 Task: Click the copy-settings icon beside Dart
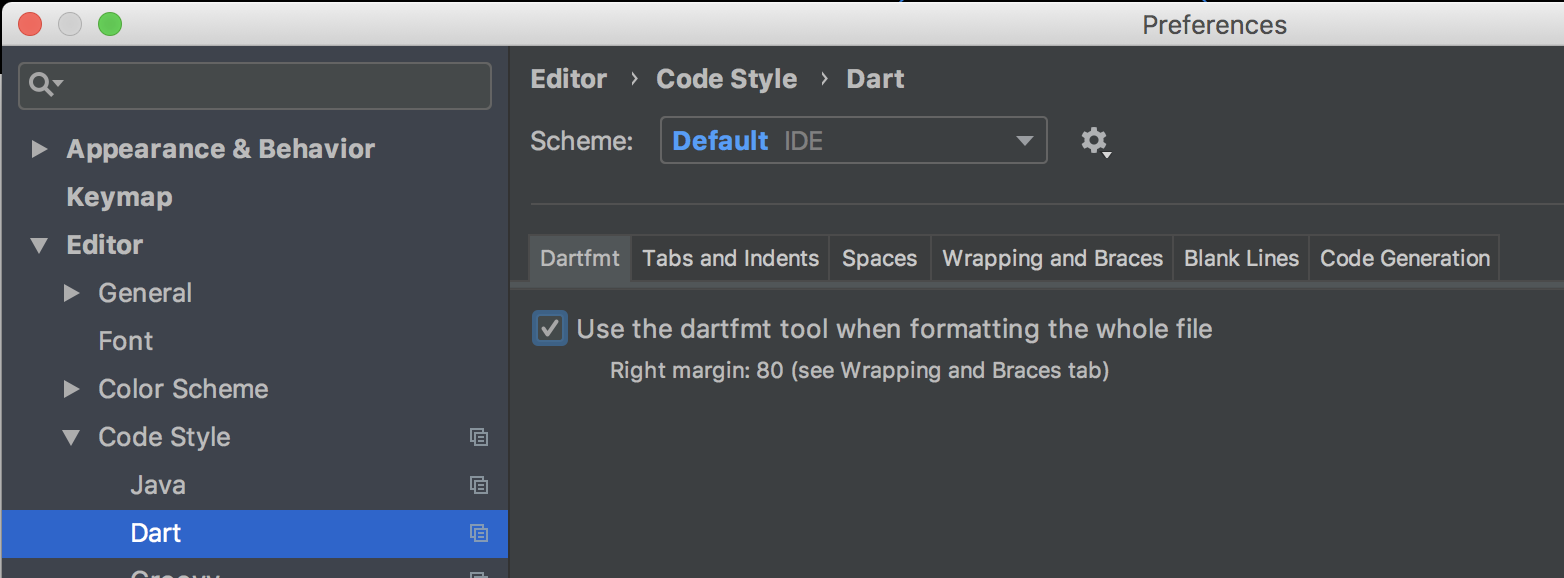[x=479, y=534]
